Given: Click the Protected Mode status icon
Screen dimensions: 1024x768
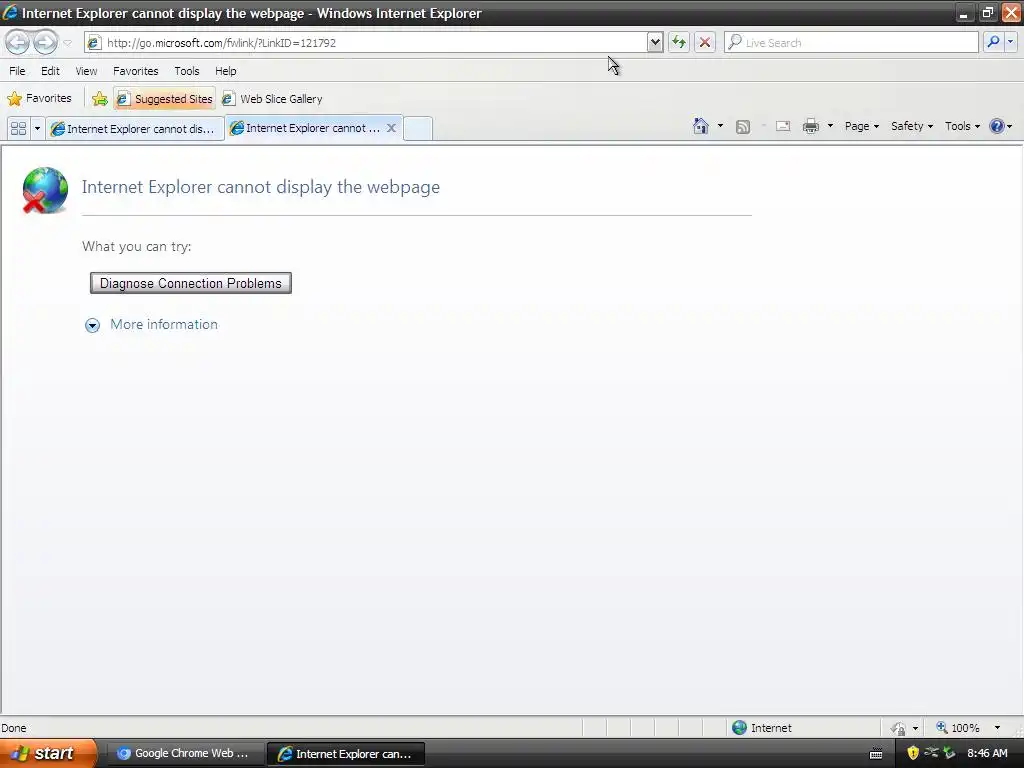Looking at the screenshot, I should tap(898, 728).
